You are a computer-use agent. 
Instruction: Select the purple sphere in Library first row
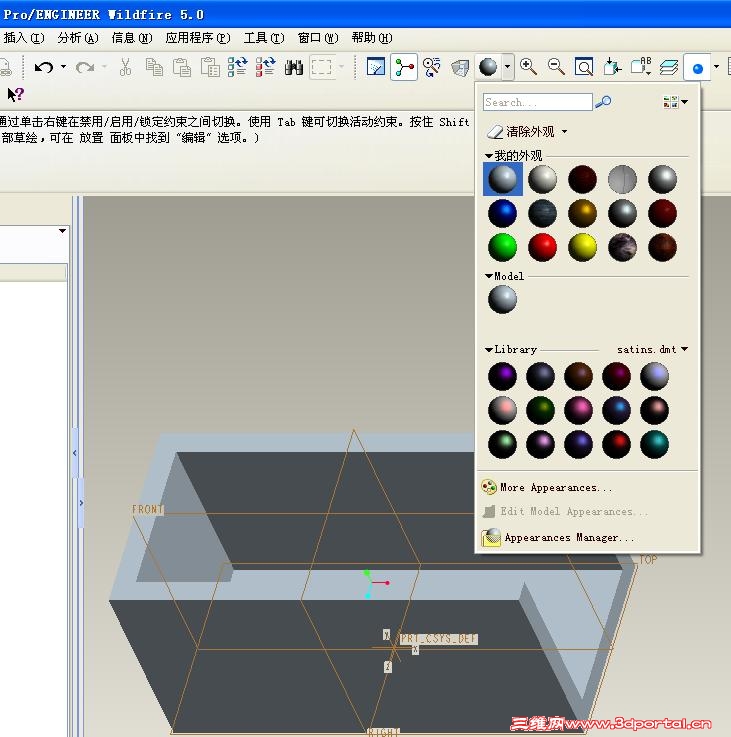tap(503, 376)
